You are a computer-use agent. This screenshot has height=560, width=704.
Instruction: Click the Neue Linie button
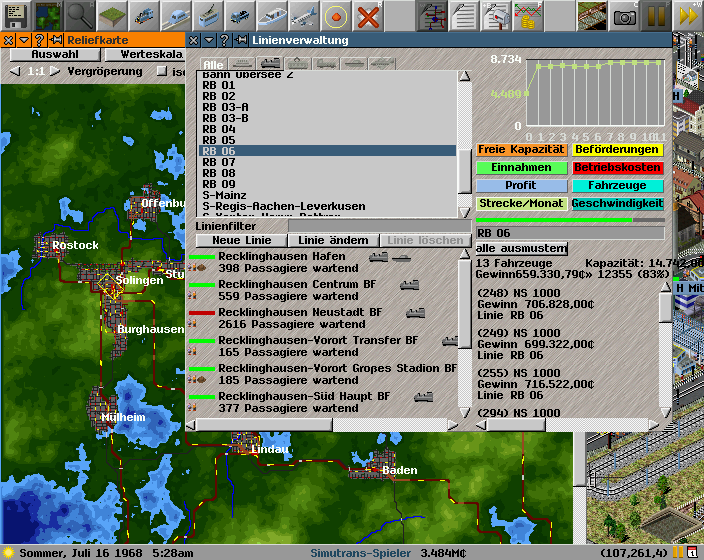[x=241, y=240]
